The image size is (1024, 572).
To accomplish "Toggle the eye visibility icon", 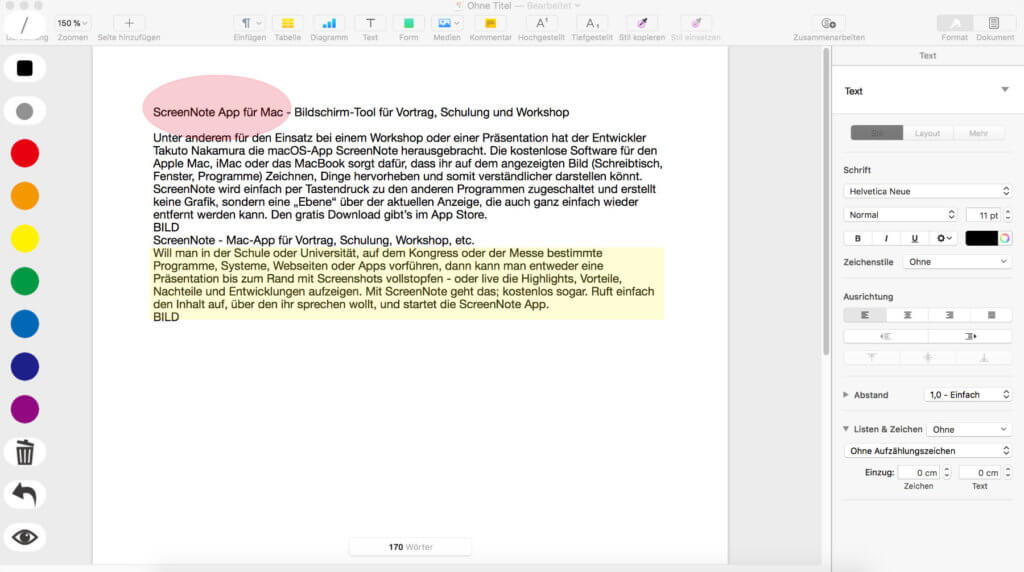I will [25, 537].
